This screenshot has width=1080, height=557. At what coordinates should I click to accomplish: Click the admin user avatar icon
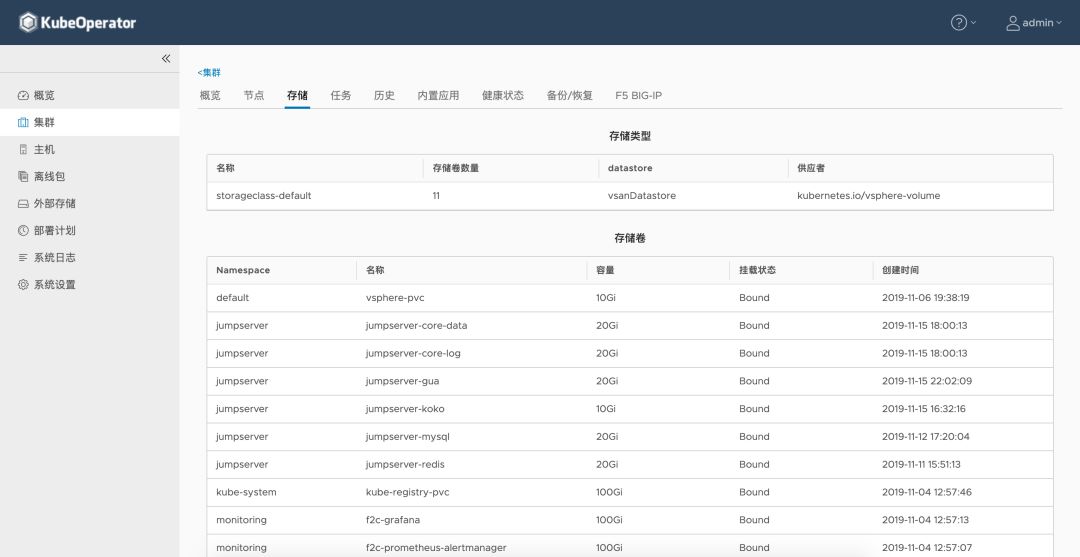click(1012, 23)
